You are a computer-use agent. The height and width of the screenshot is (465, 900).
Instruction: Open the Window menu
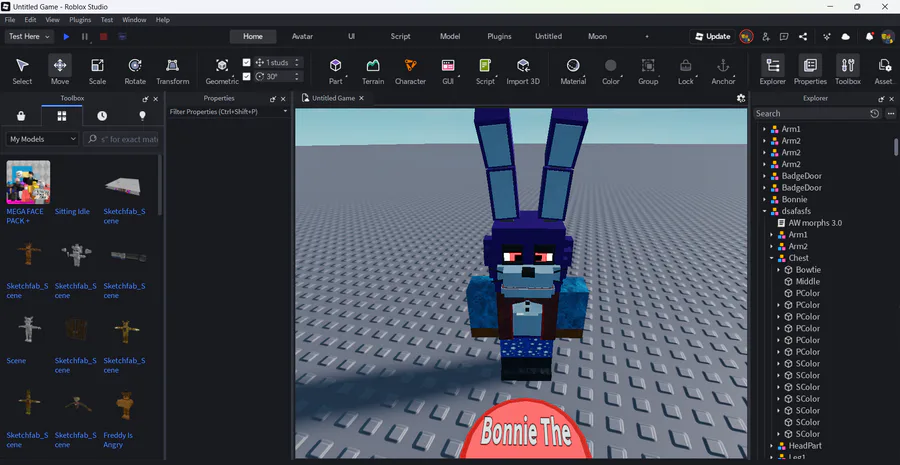134,20
